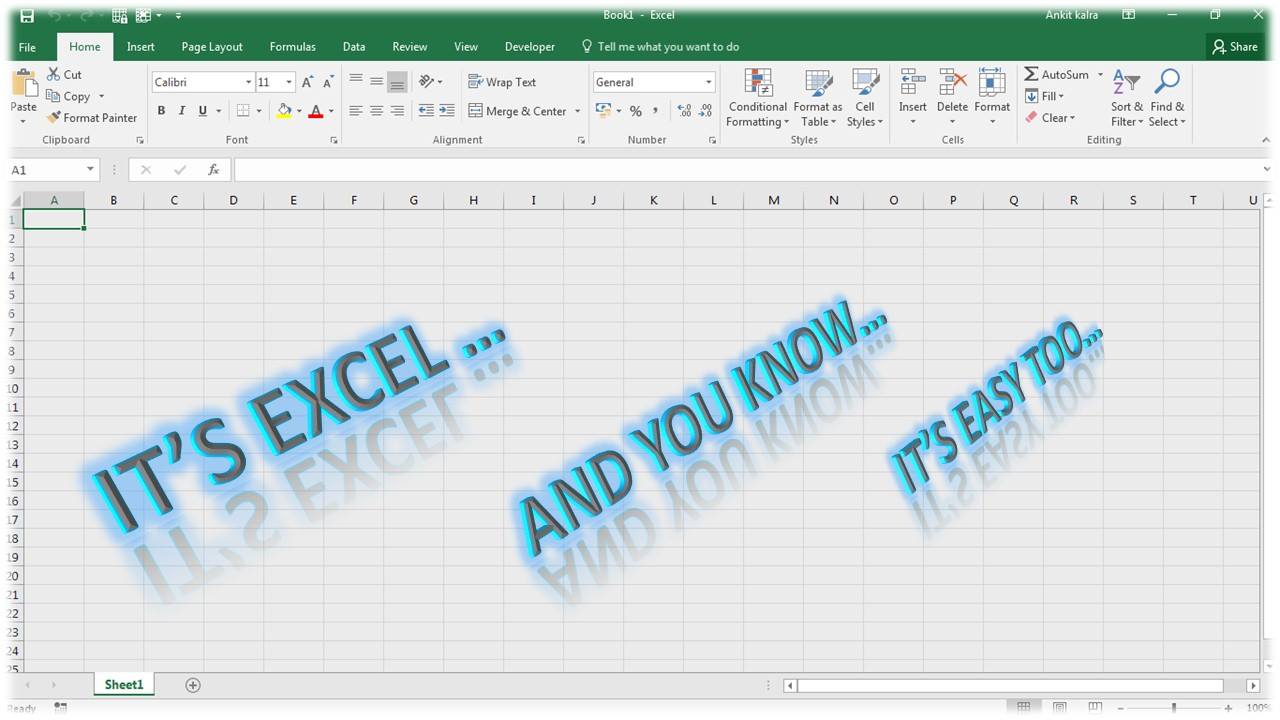The width and height of the screenshot is (1280, 720).
Task: Toggle Italic formatting
Action: tap(182, 111)
